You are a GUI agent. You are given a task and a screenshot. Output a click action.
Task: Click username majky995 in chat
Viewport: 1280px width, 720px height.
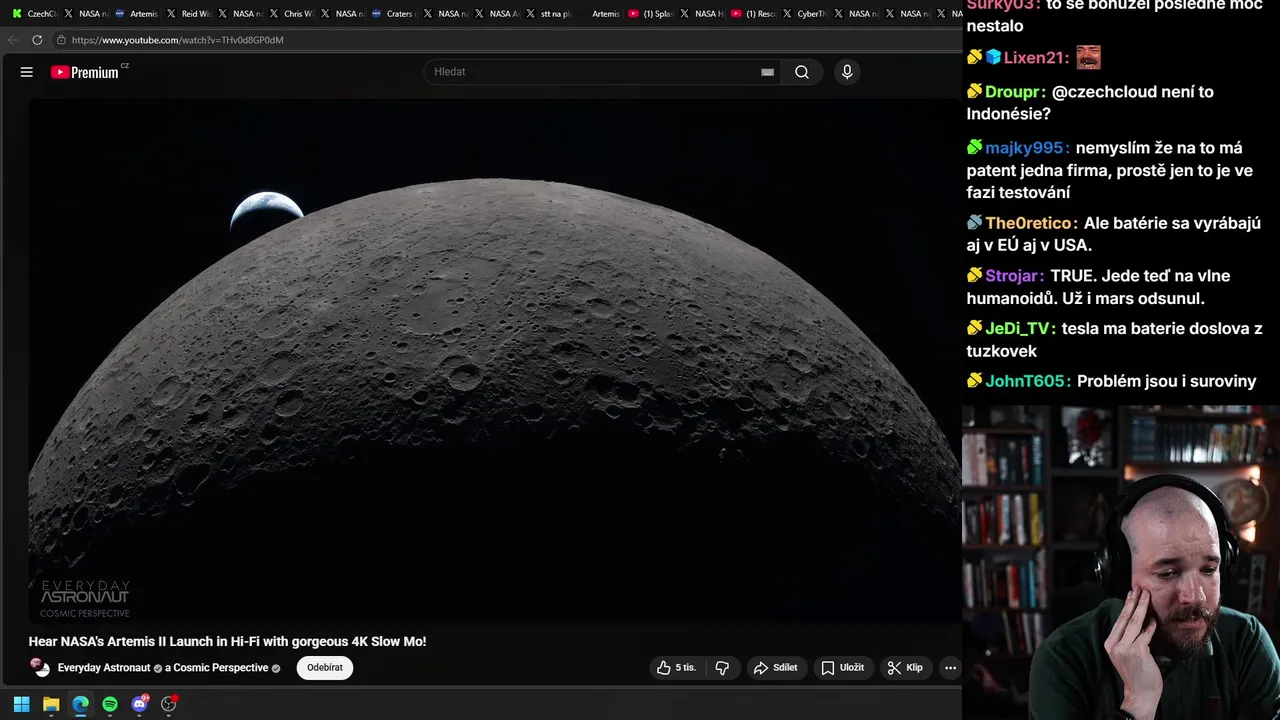1027,148
